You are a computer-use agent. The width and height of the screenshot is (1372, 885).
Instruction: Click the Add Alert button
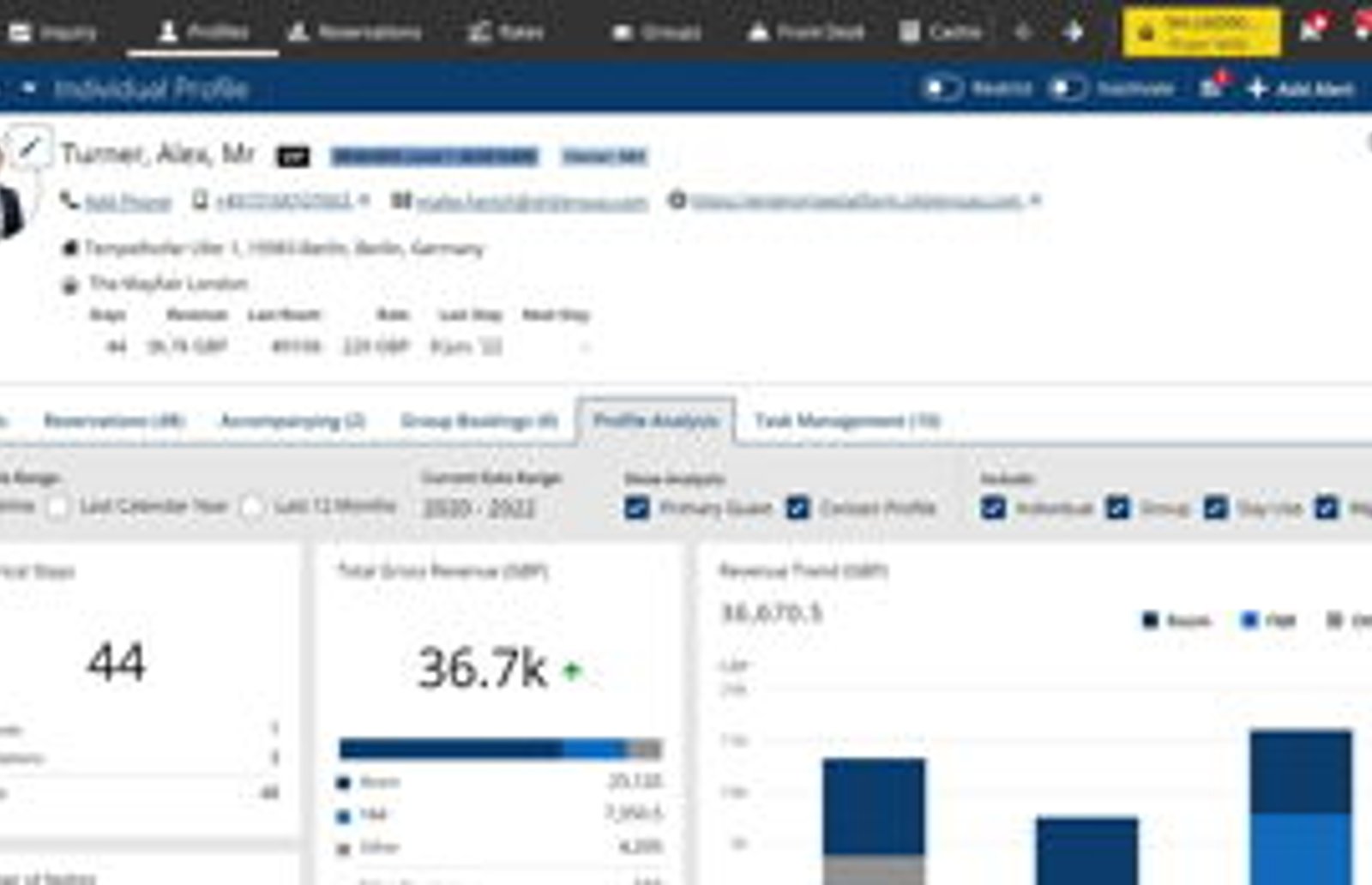pyautogui.click(x=1301, y=88)
